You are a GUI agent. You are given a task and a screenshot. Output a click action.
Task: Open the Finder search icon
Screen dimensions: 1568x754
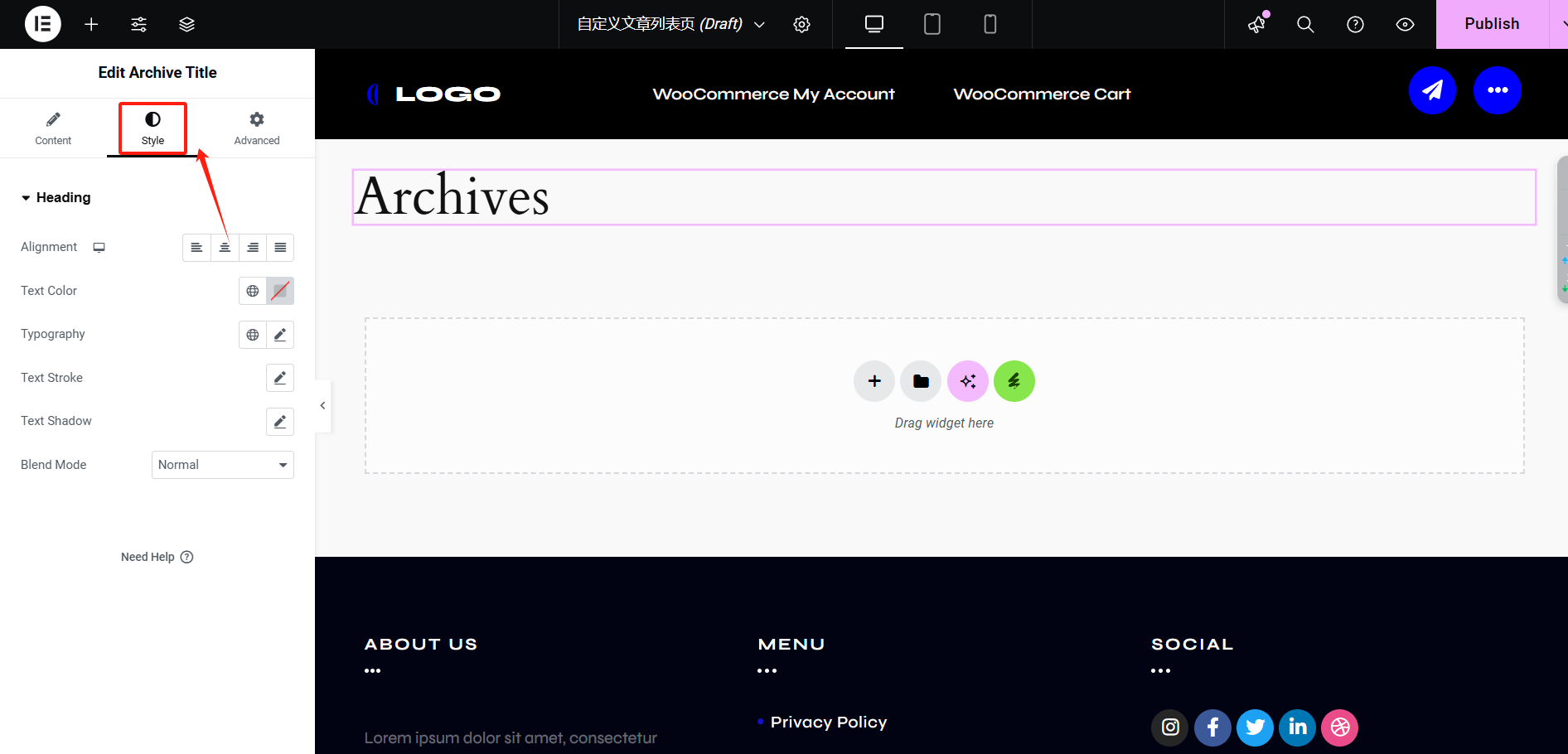(x=1305, y=24)
